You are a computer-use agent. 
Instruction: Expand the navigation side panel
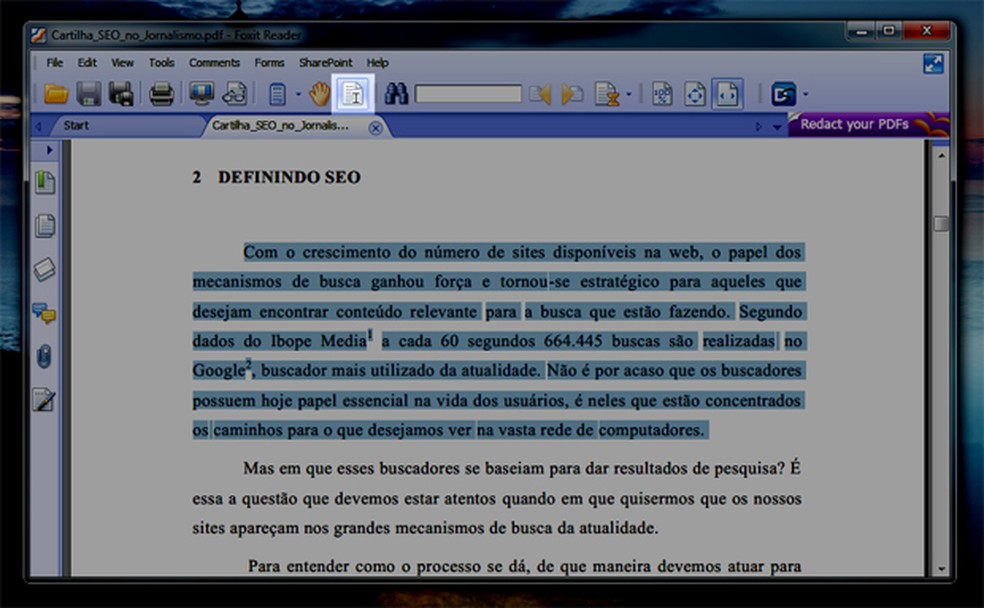click(x=49, y=150)
